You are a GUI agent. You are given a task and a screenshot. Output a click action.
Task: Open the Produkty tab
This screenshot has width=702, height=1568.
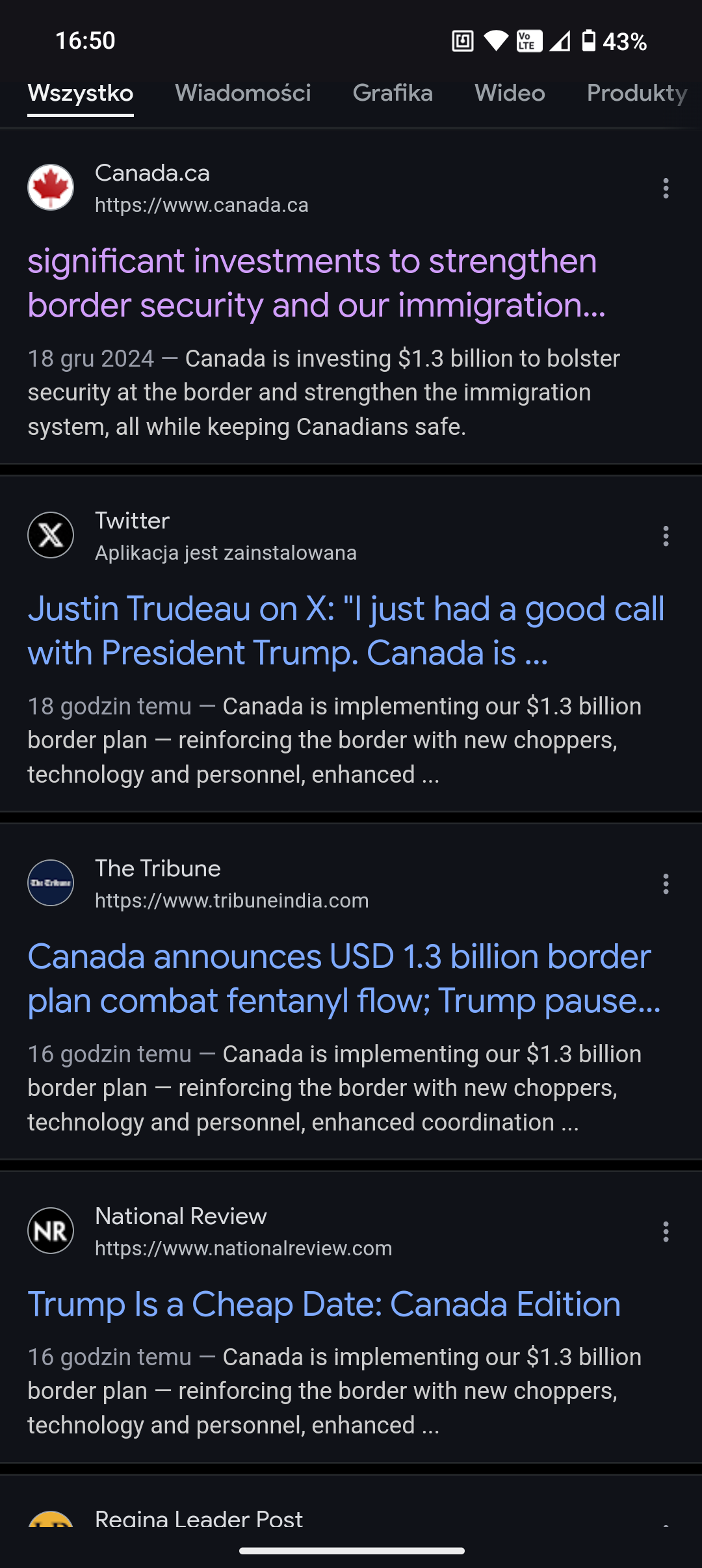coord(636,93)
